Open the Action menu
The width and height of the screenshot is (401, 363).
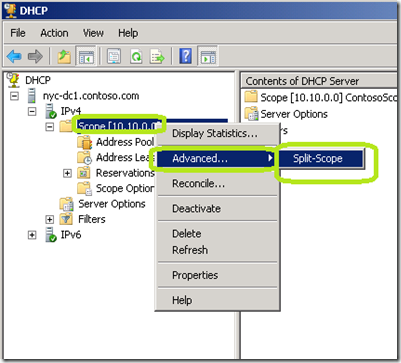(54, 33)
